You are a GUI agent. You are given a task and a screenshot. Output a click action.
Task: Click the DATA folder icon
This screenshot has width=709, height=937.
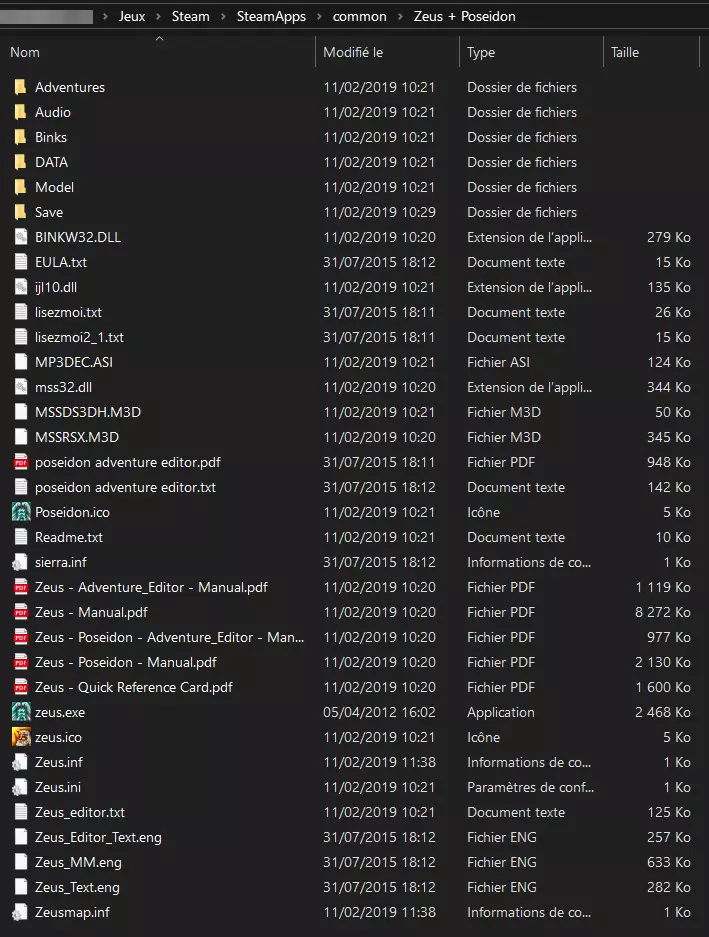[x=20, y=163]
